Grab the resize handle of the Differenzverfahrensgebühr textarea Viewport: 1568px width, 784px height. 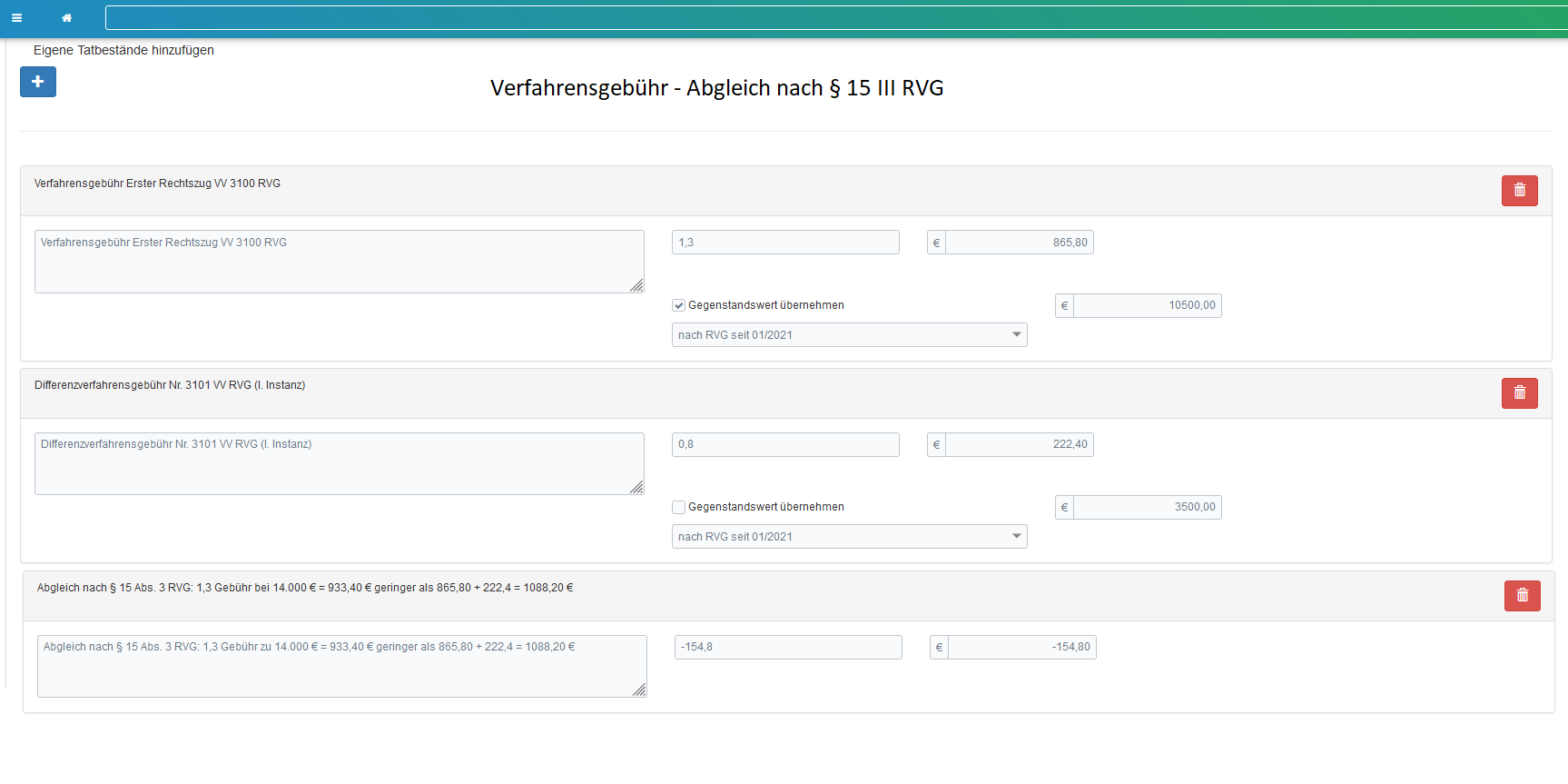tap(636, 487)
